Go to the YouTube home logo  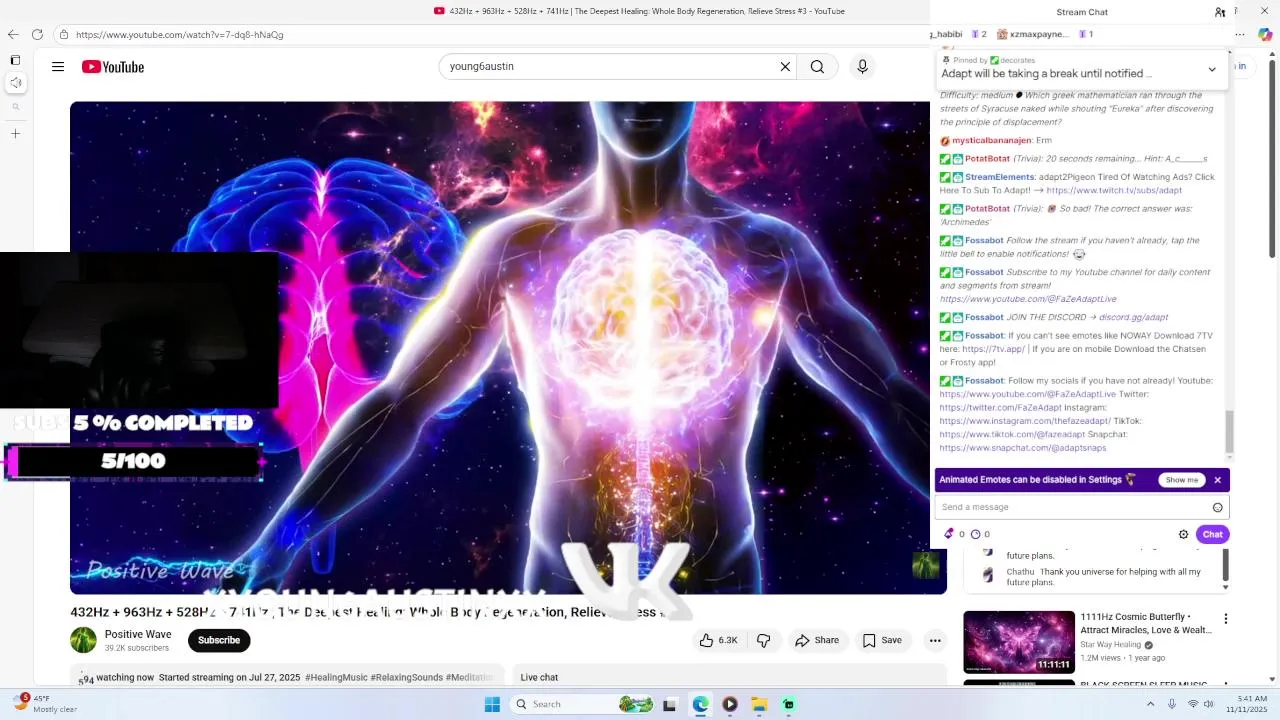[x=113, y=67]
